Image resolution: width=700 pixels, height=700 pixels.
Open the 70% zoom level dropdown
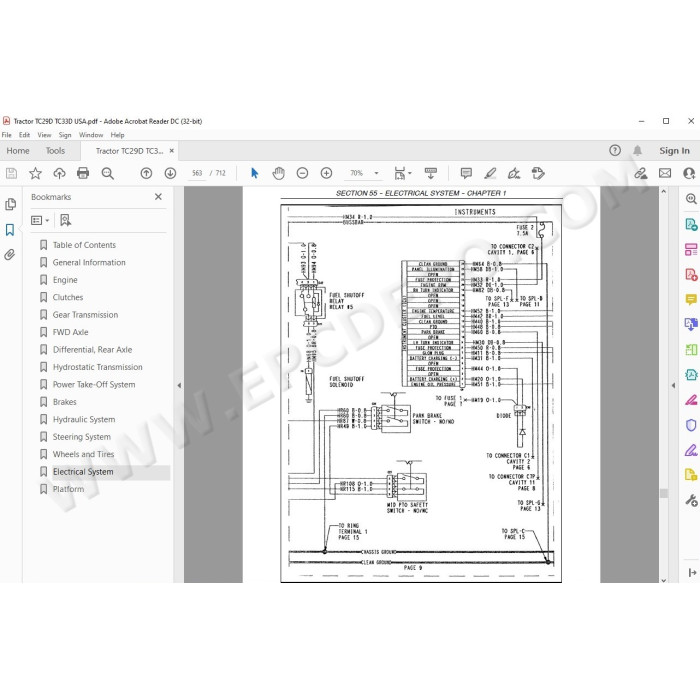[376, 173]
